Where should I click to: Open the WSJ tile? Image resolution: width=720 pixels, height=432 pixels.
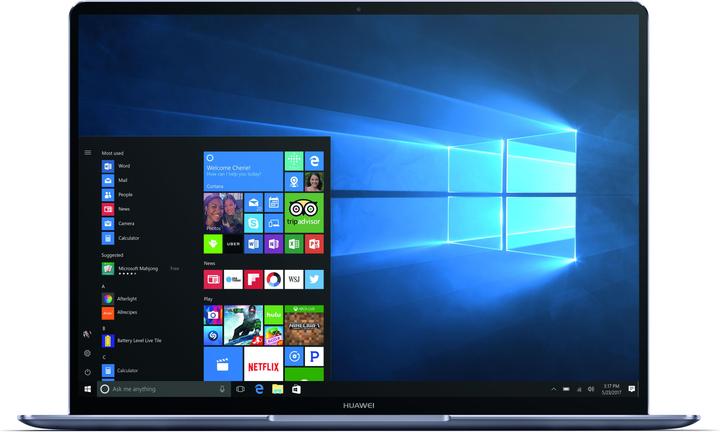[294, 279]
